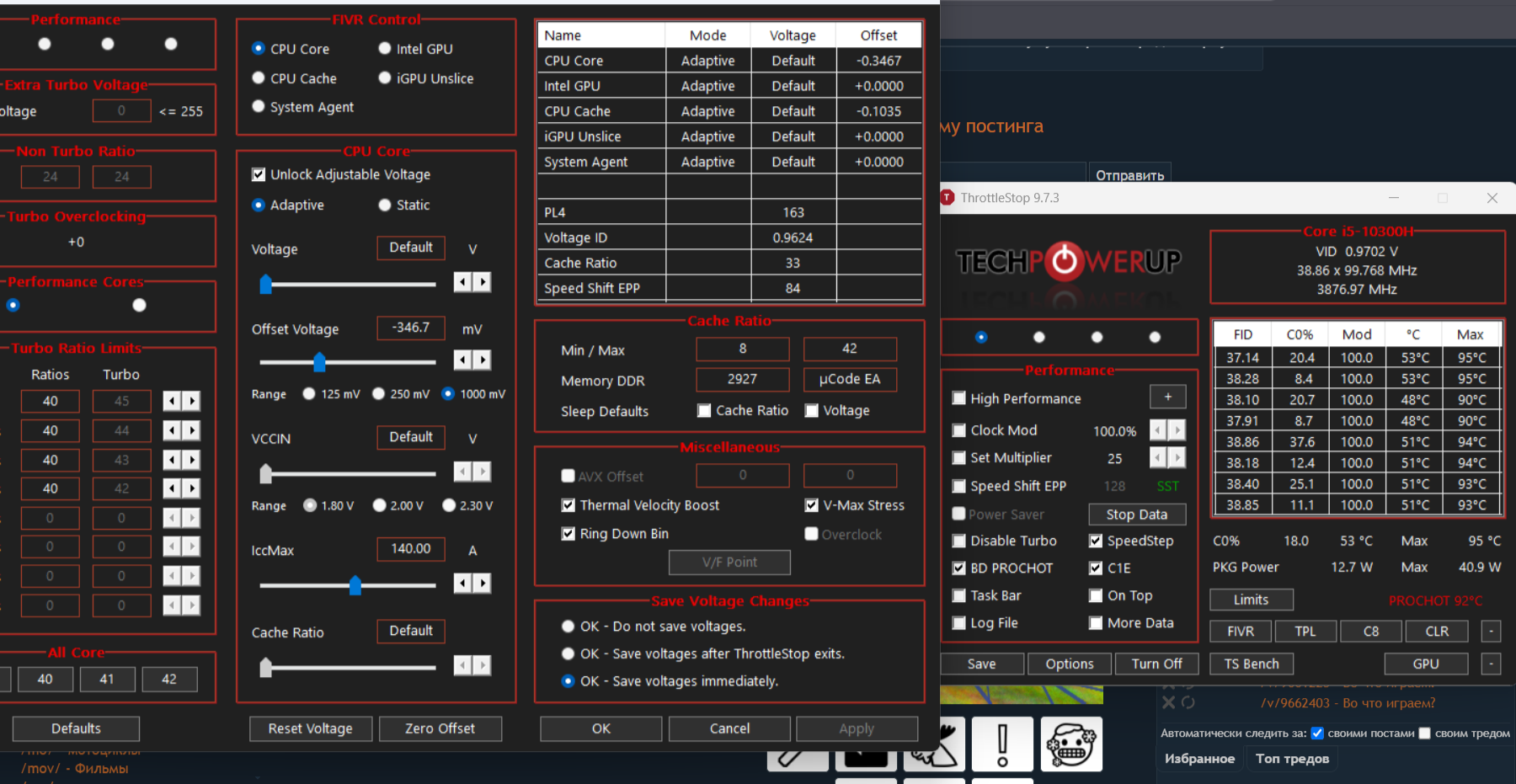Screen dimensions: 1516x784
Task: Click Reset Voltage button
Action: 311,728
